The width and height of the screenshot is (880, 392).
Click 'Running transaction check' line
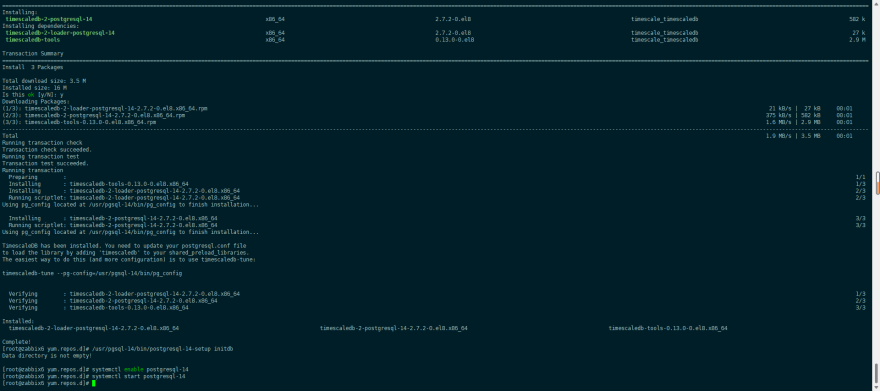coord(42,143)
